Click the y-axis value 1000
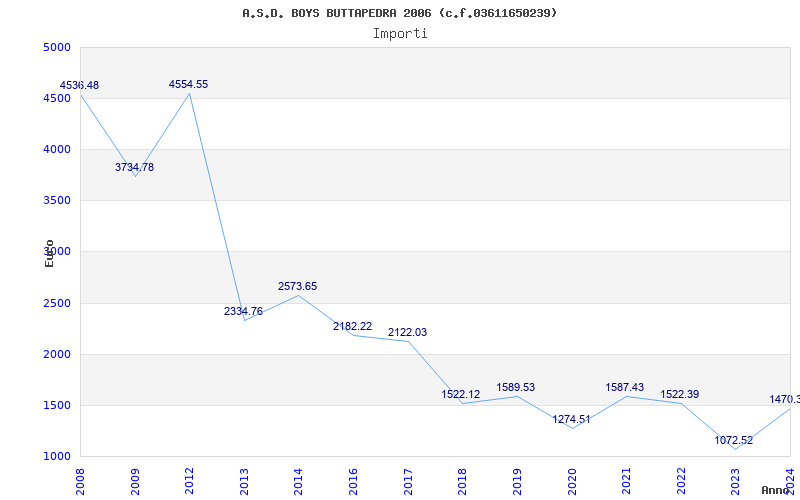 coord(56,457)
